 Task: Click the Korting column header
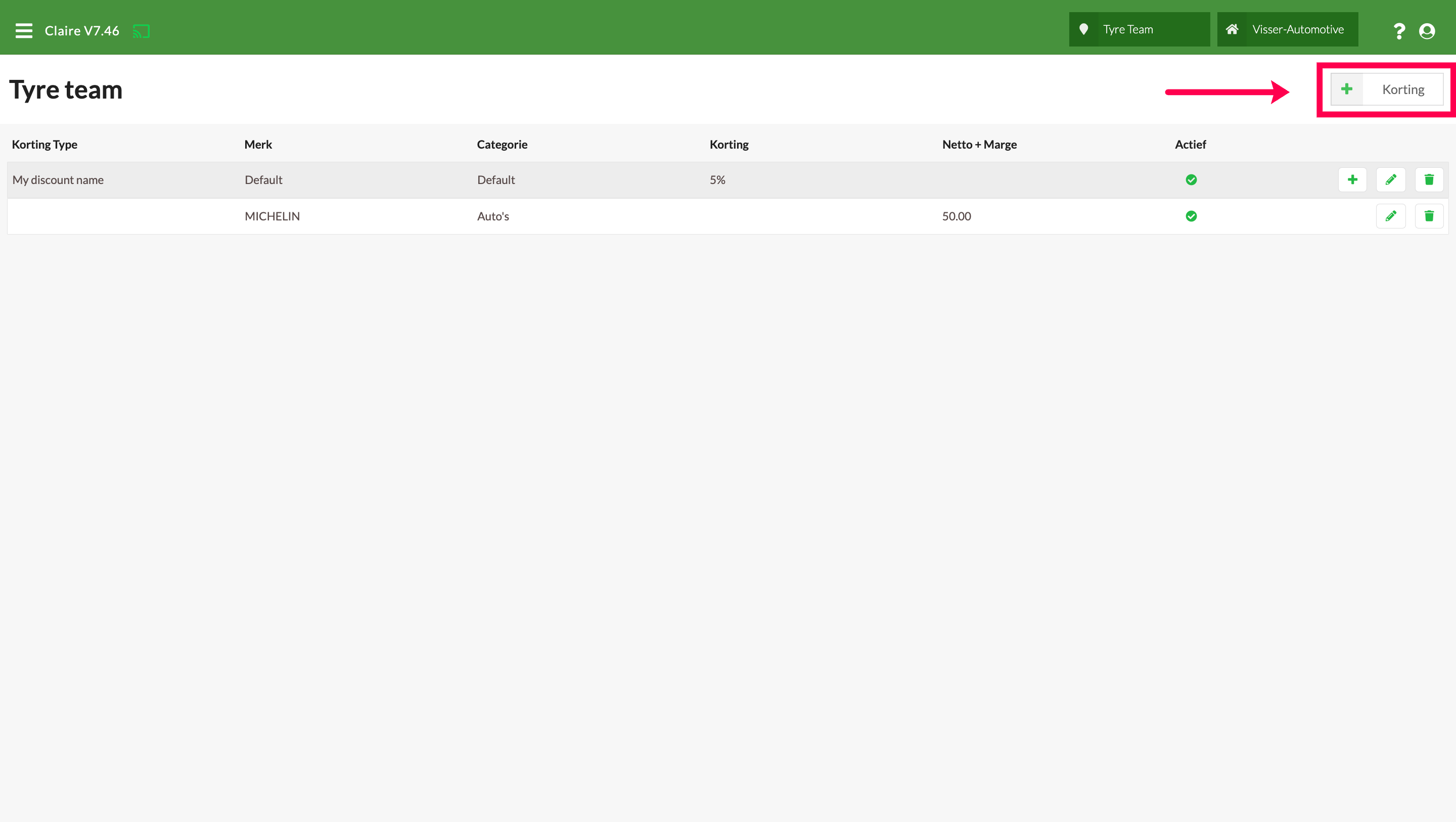coord(729,145)
